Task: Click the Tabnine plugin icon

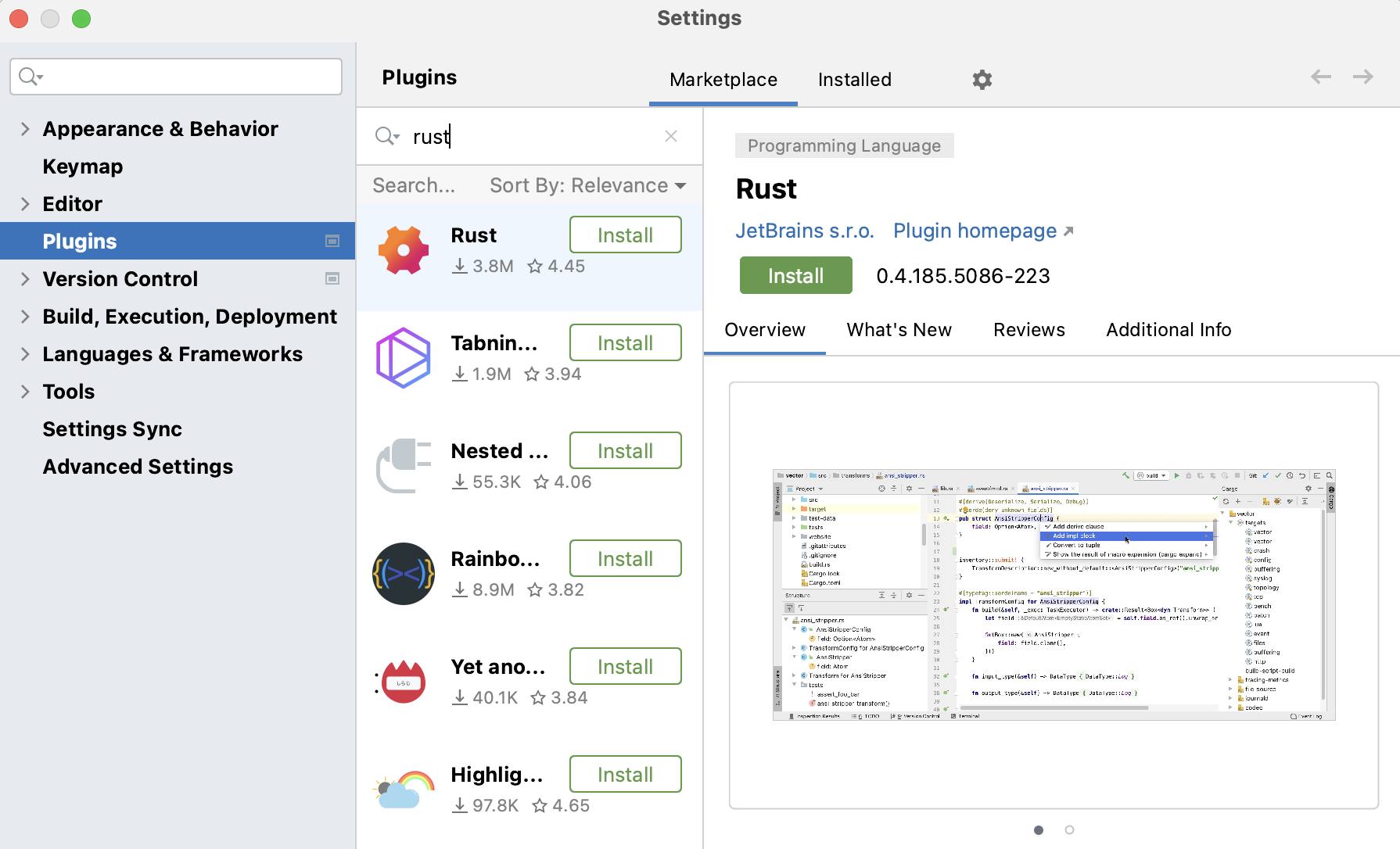Action: point(404,358)
